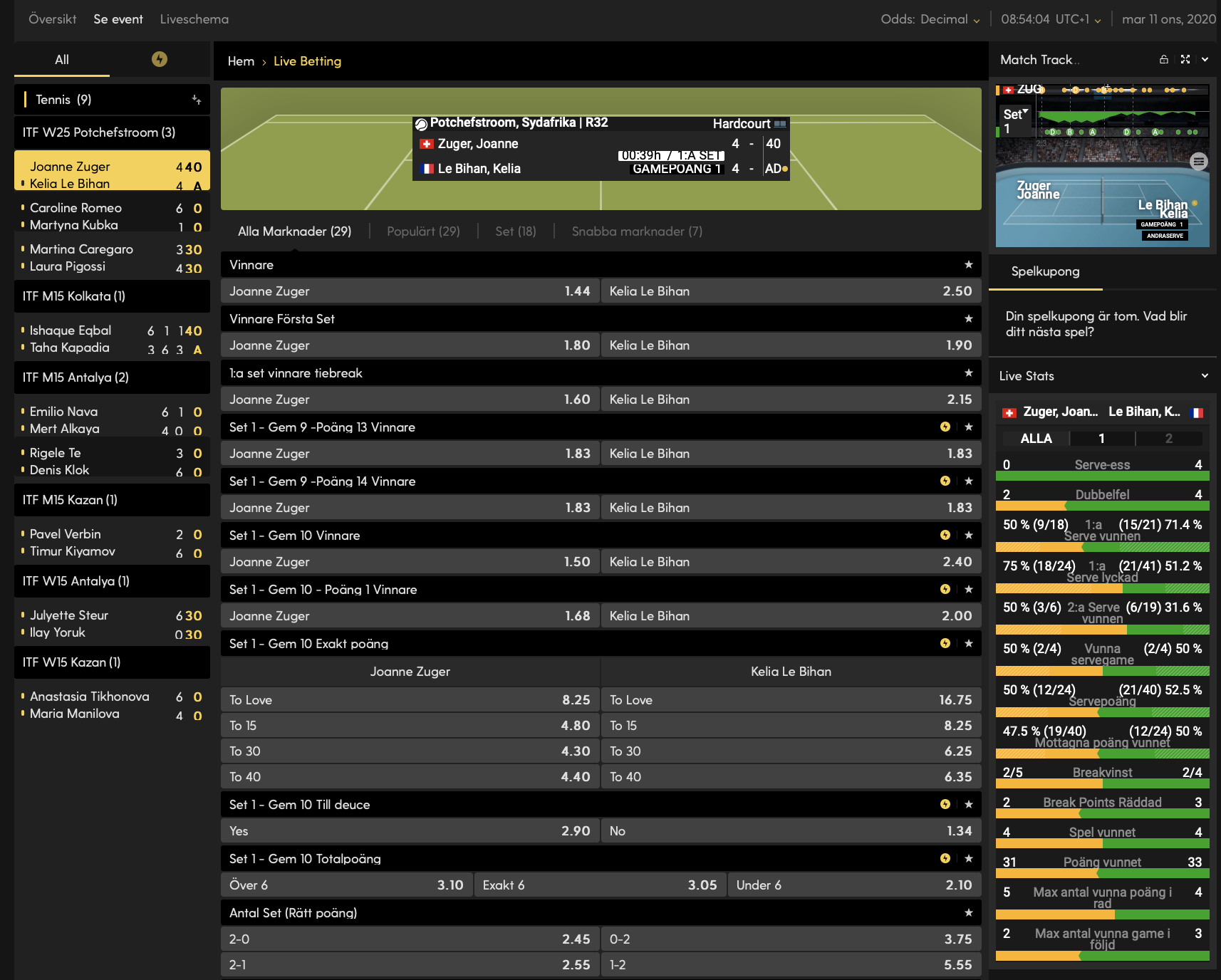
Task: Click the star icon on Vinnare Första Set market
Action: (x=968, y=318)
